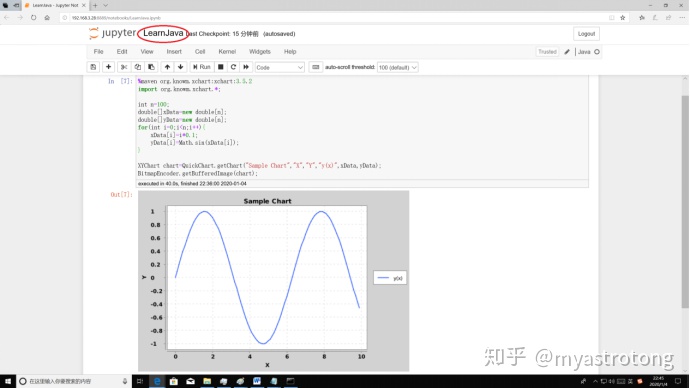Move the selected cell down

point(180,67)
